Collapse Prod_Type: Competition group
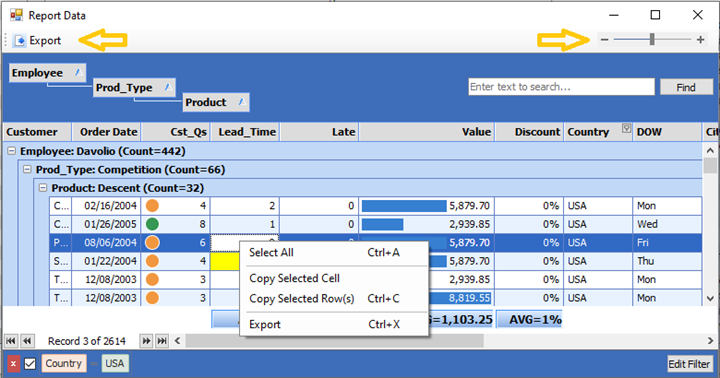Viewport: 720px width, 378px height. tap(27, 169)
